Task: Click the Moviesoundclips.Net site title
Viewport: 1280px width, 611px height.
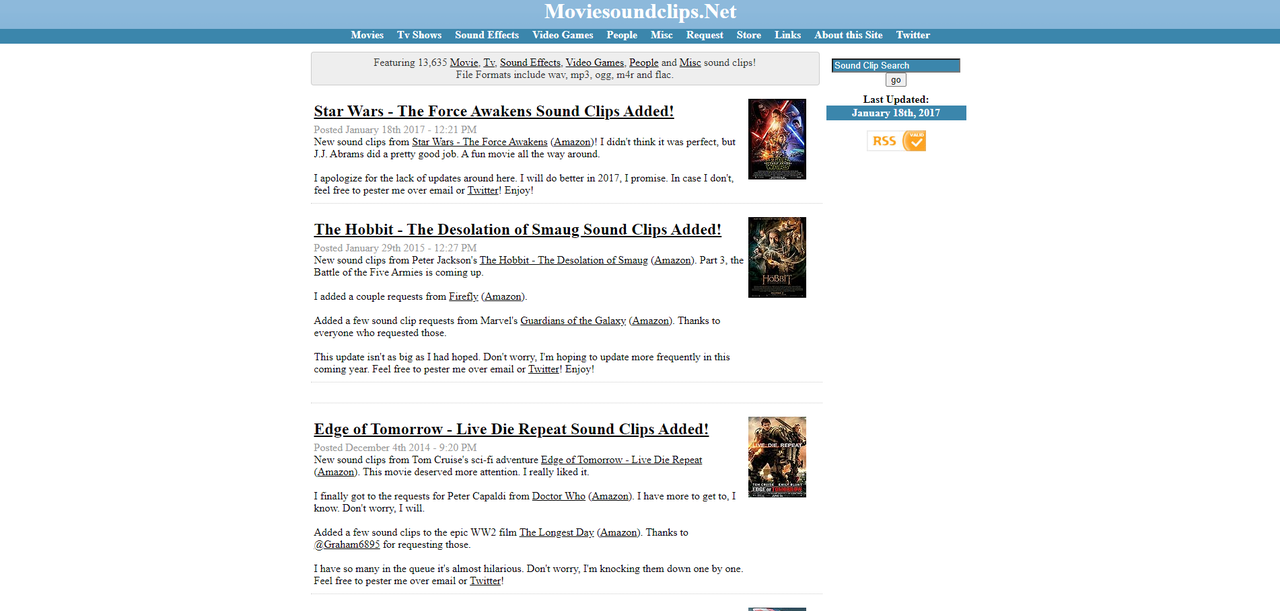Action: point(640,12)
